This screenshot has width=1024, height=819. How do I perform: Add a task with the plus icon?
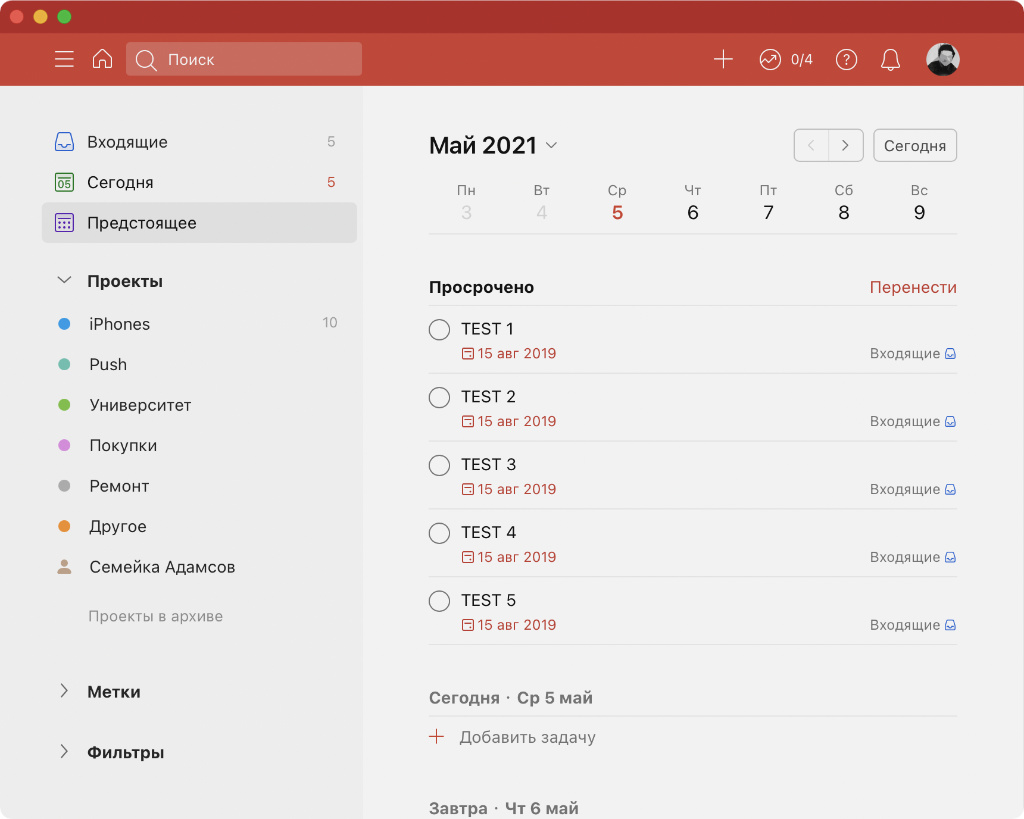723,59
